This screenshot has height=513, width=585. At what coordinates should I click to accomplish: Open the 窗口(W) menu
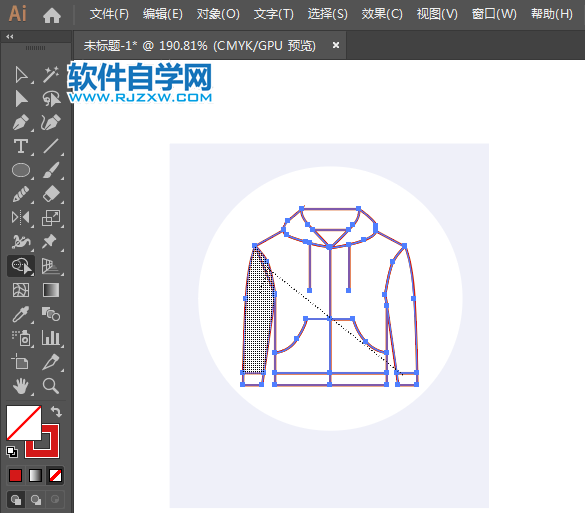coord(494,14)
